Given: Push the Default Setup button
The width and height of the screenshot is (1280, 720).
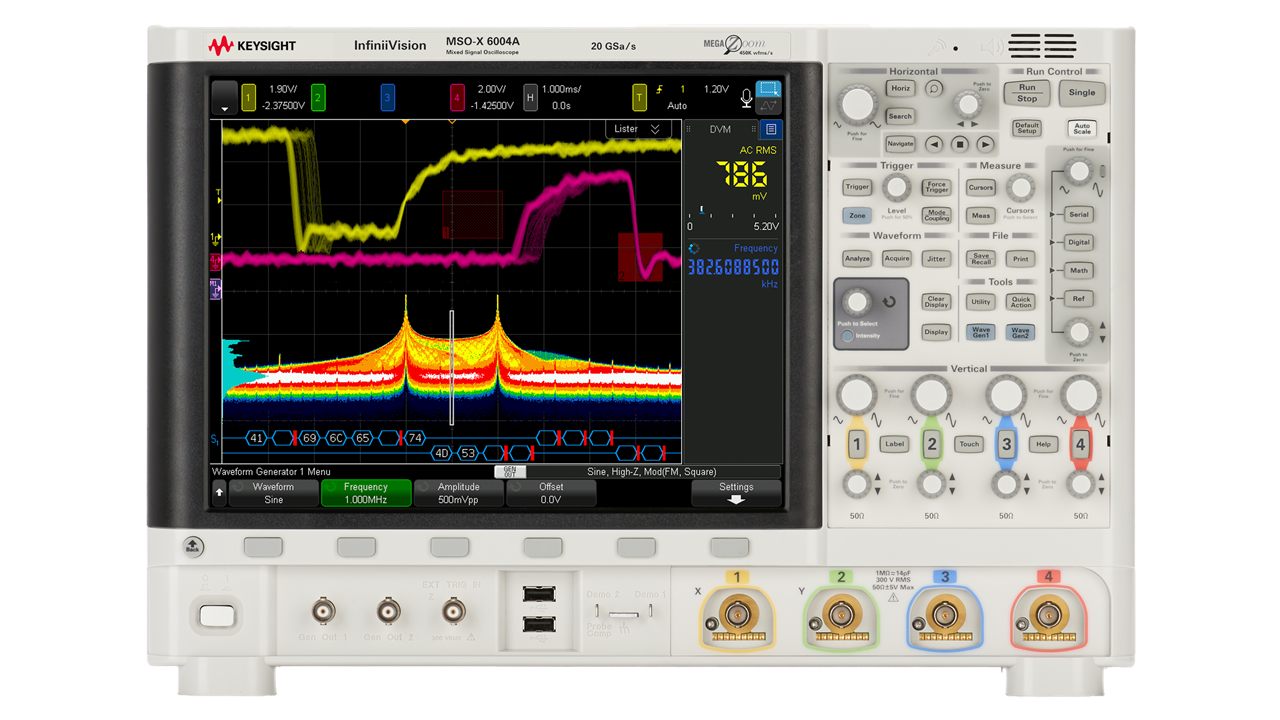Looking at the screenshot, I should pyautogui.click(x=1027, y=129).
